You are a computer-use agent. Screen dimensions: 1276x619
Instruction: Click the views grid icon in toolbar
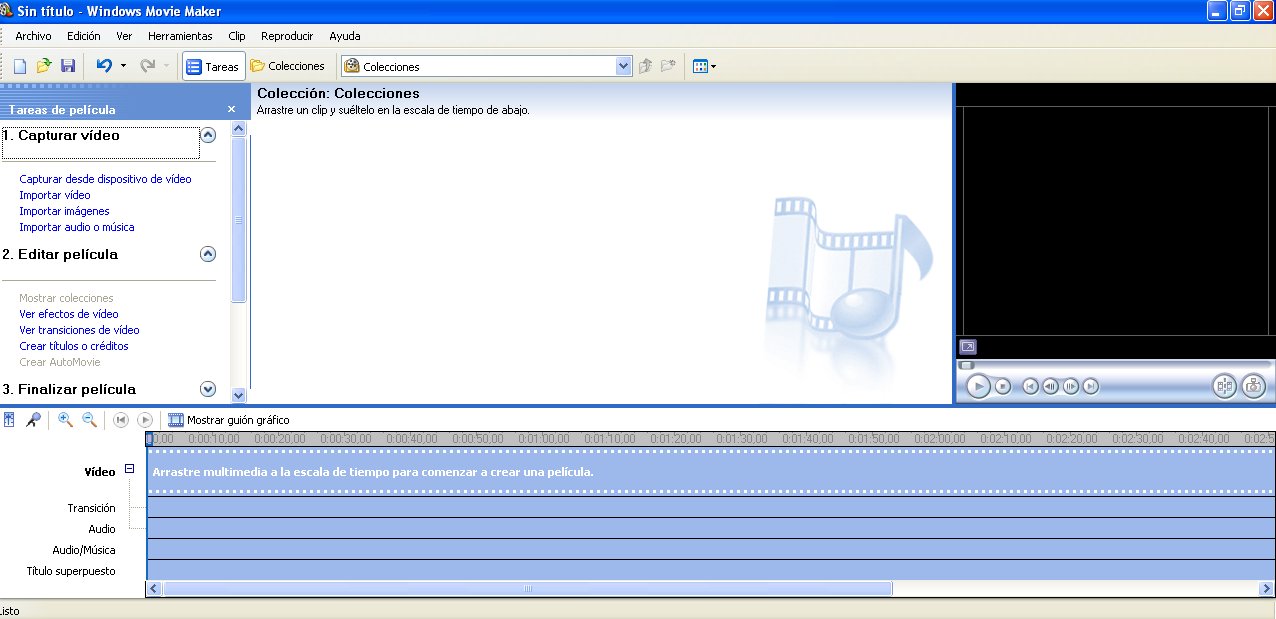(x=700, y=67)
